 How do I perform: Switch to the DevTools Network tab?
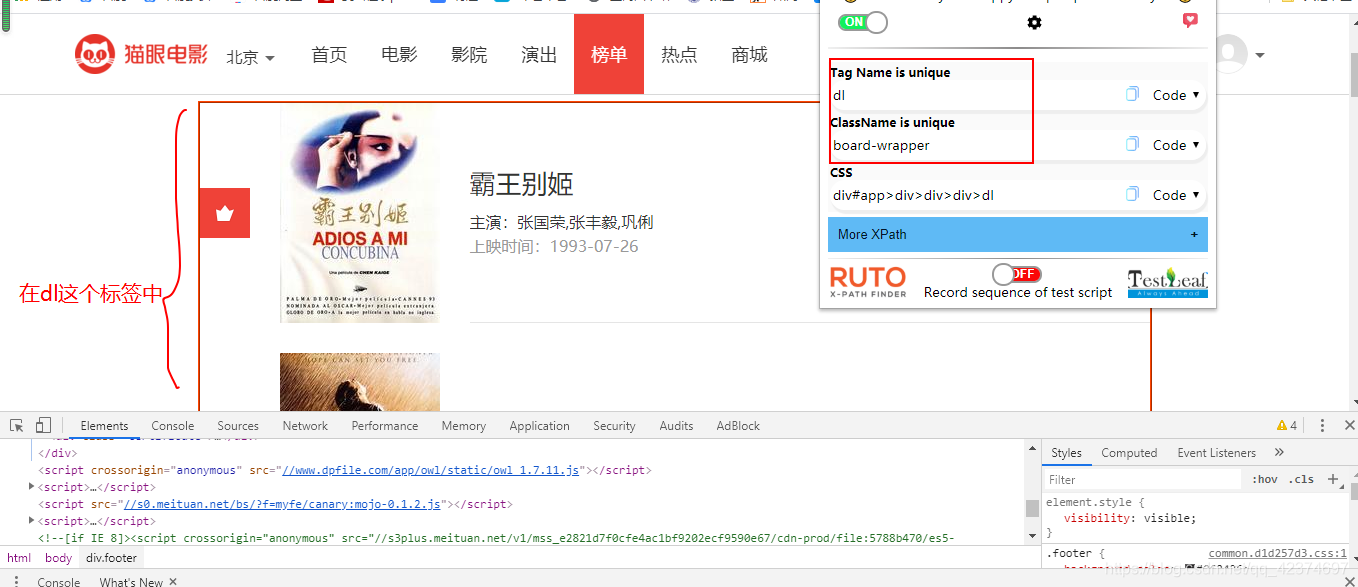[305, 425]
